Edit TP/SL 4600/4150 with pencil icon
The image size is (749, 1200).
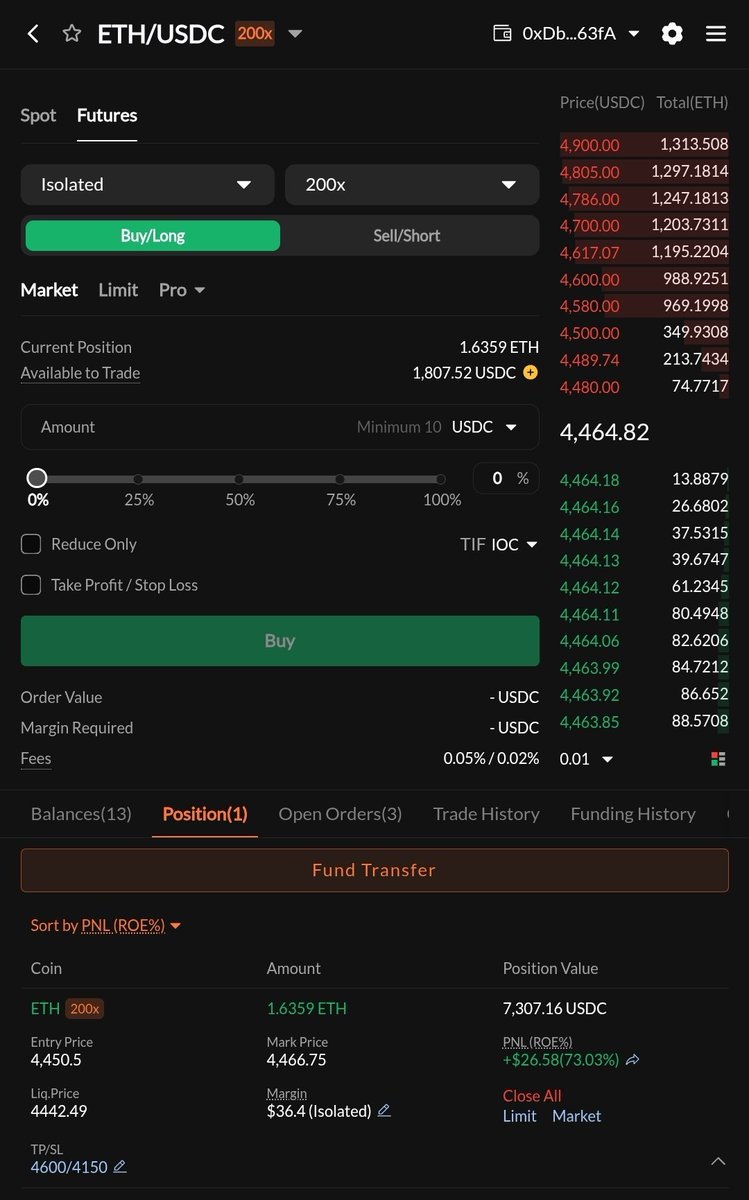(x=120, y=1167)
